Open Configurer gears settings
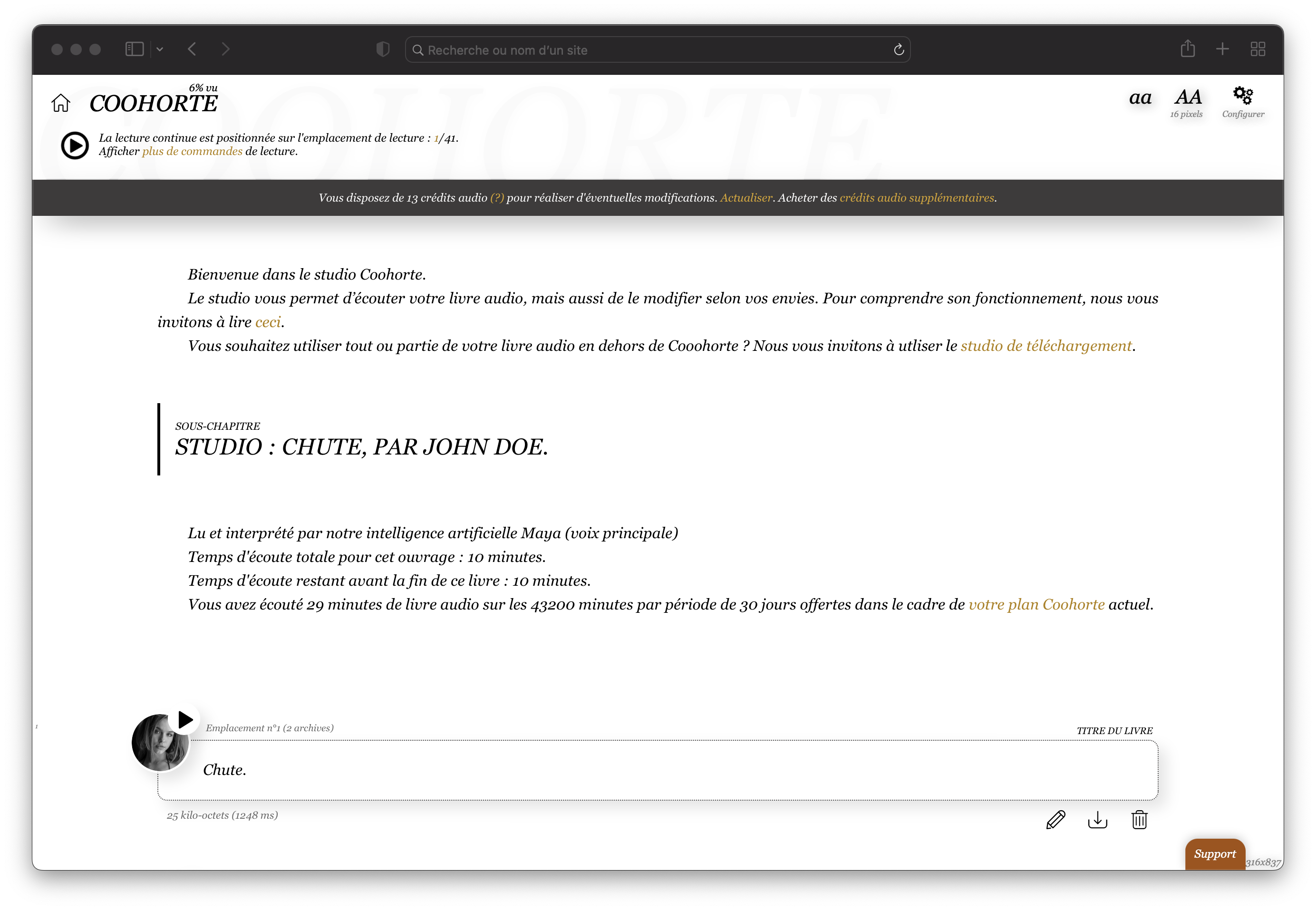1316x910 pixels. point(1242,102)
